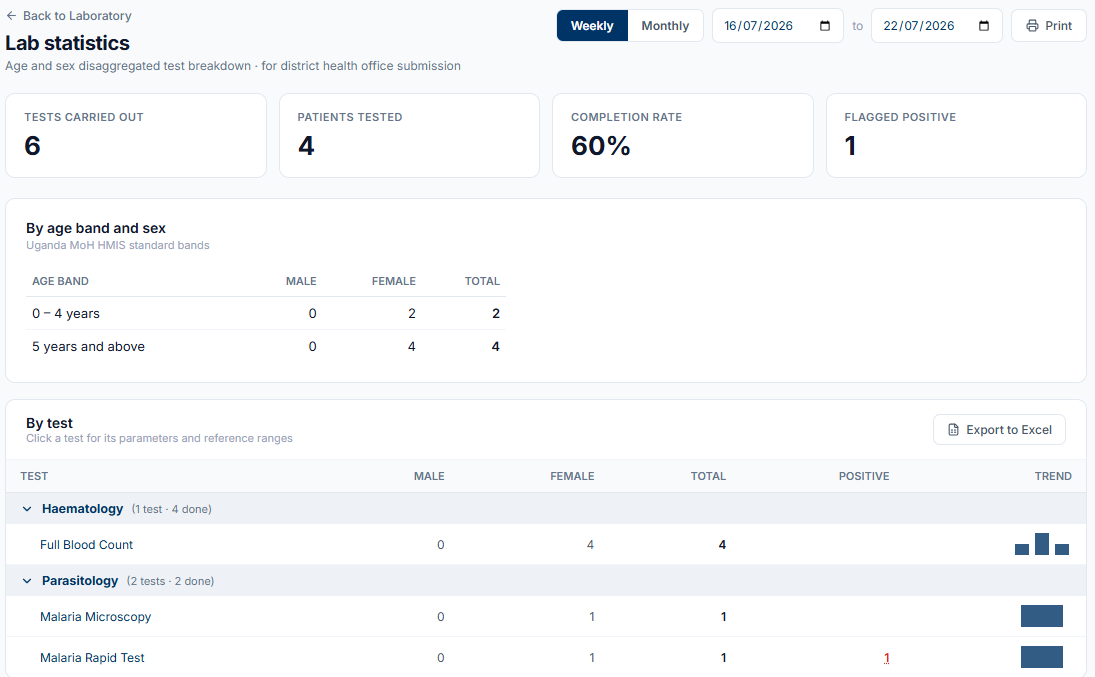
Task: Click the Tests Carried Out card
Action: pyautogui.click(x=136, y=136)
